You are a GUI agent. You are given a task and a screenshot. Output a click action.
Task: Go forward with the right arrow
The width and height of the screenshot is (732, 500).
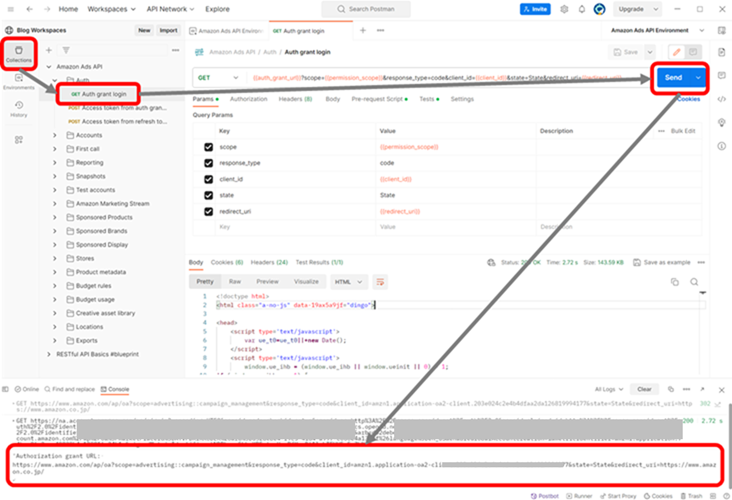(47, 9)
